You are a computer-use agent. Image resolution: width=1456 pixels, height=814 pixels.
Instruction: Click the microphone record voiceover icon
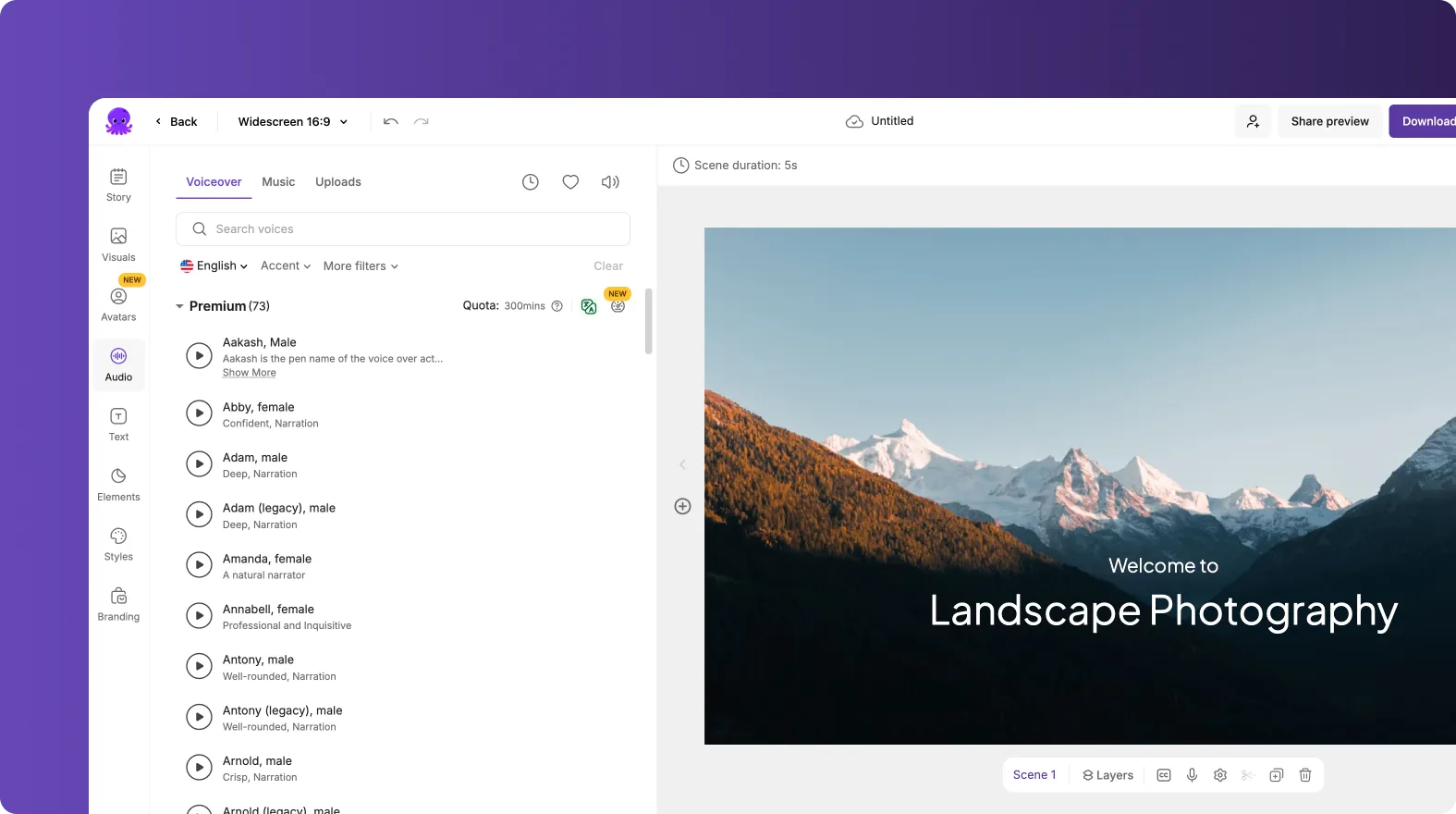[x=1192, y=775]
